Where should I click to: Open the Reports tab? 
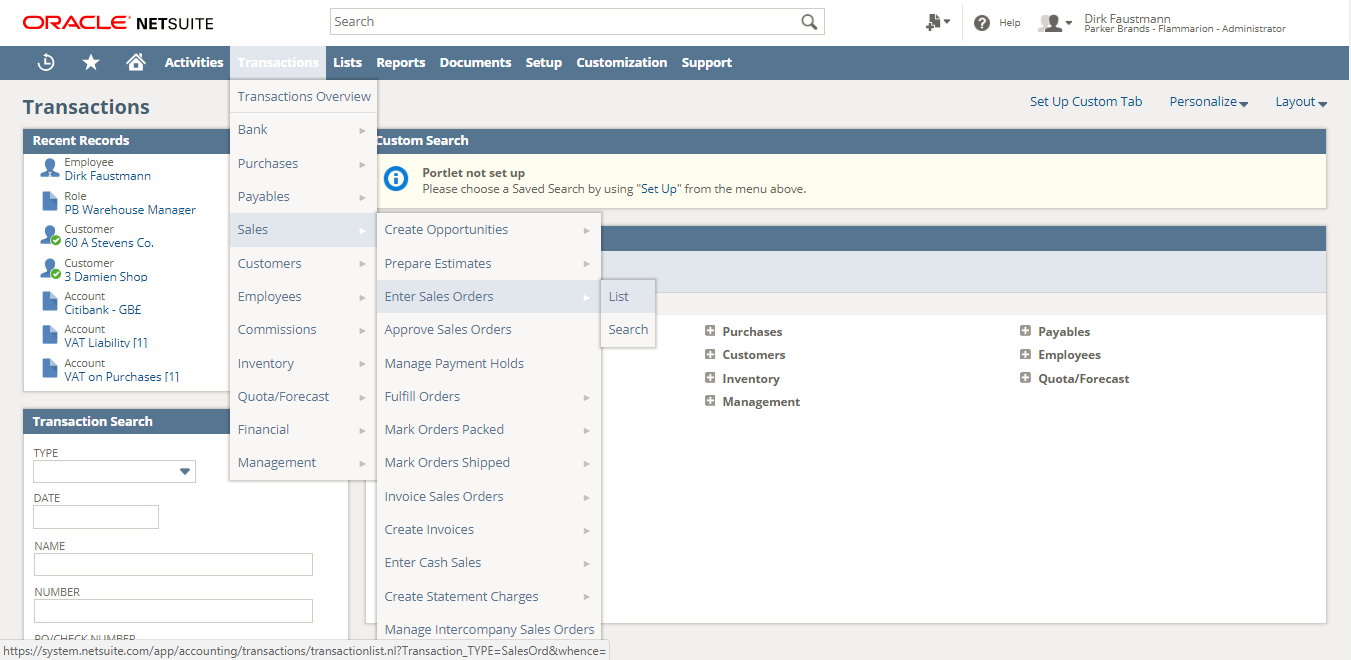pyautogui.click(x=401, y=62)
